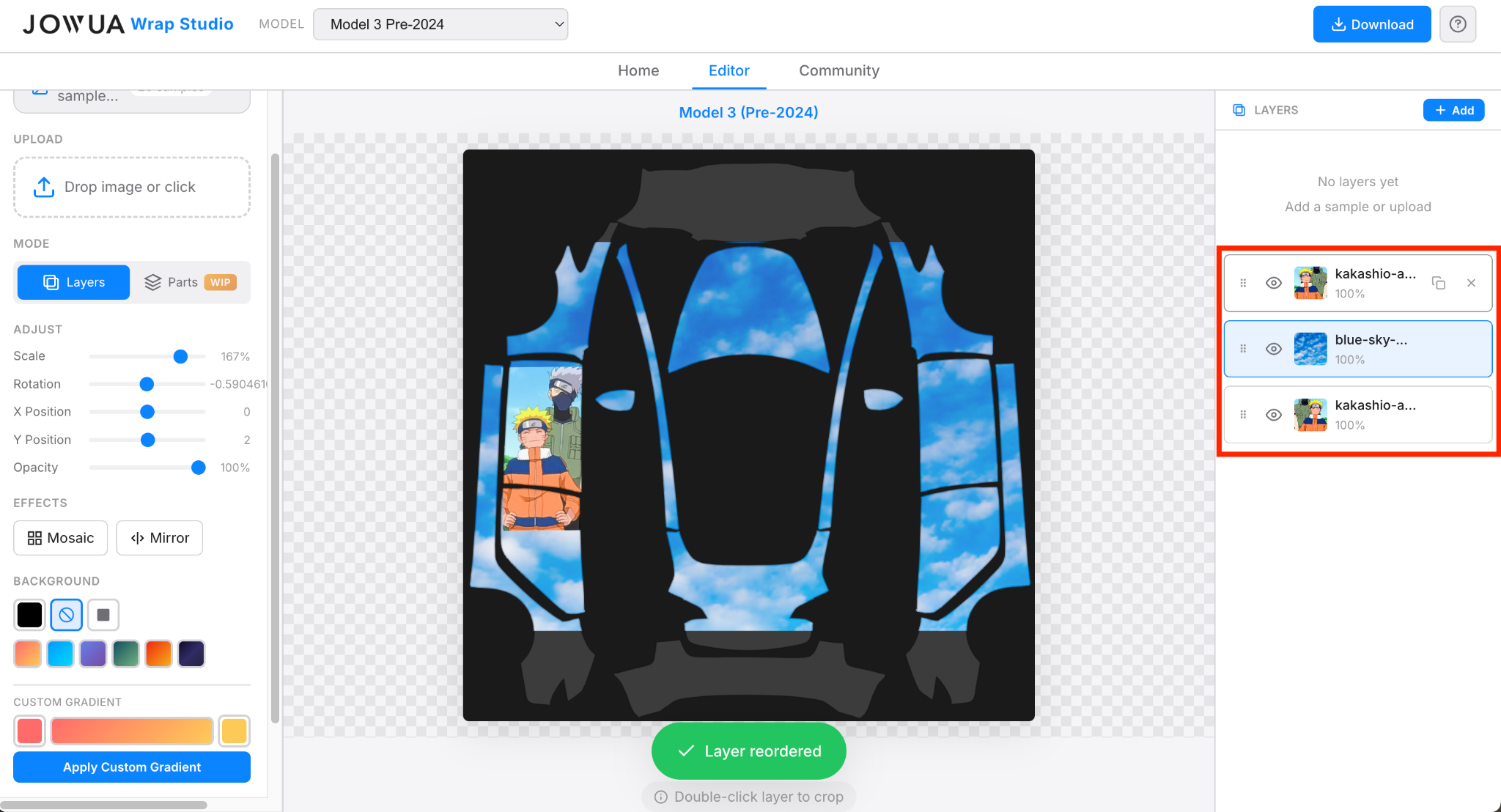This screenshot has width=1501, height=812.
Task: Select Layers mode
Action: pyautogui.click(x=74, y=282)
